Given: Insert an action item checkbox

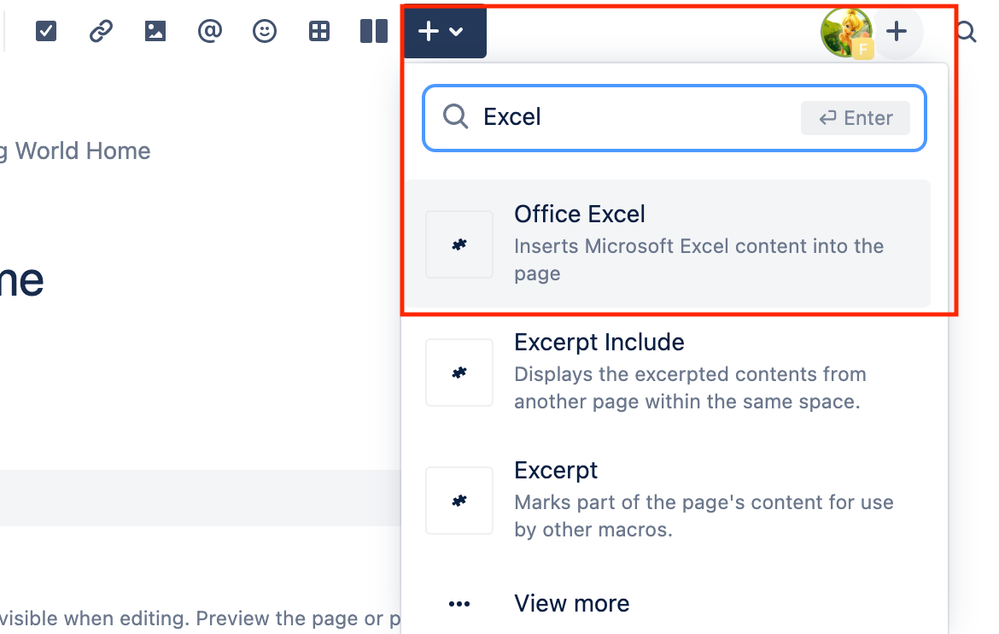Looking at the screenshot, I should coord(46,31).
